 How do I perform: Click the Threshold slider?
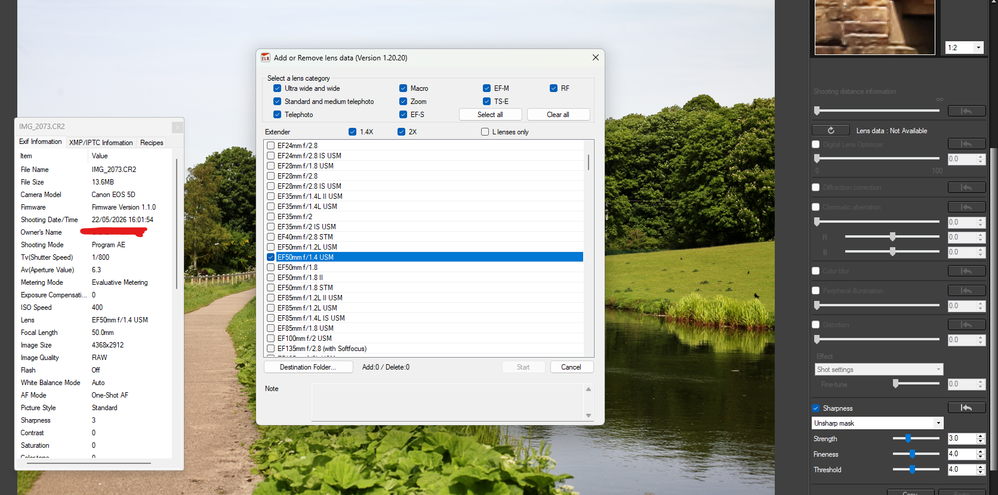click(916, 470)
